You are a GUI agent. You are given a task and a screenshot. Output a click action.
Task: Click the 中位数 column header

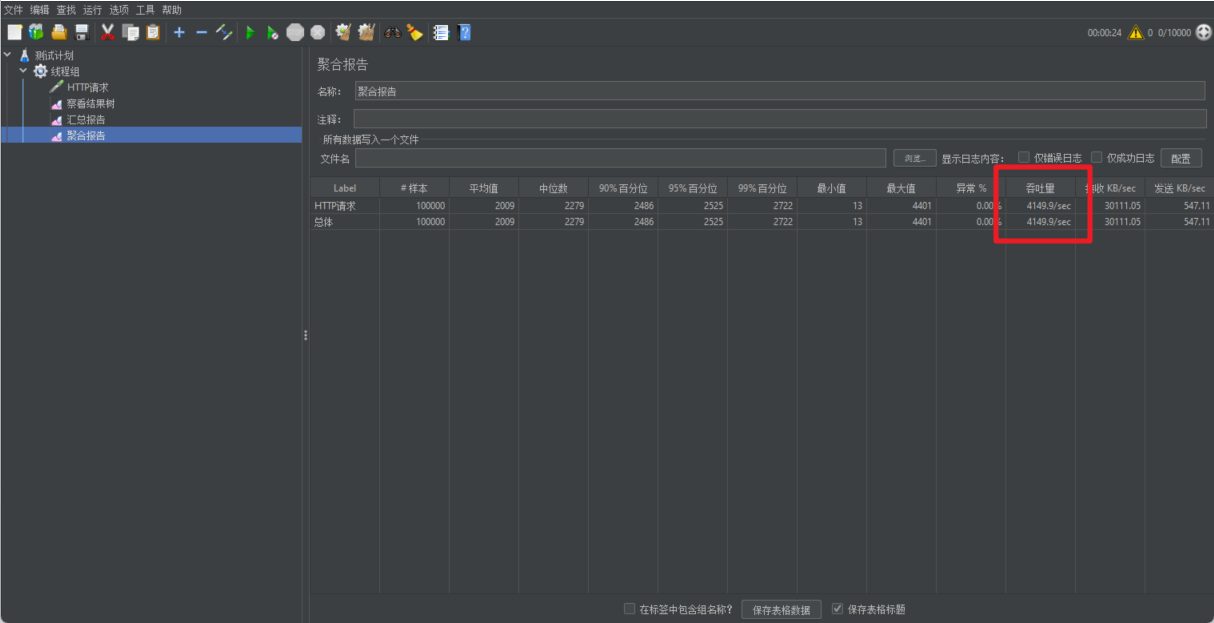click(553, 188)
